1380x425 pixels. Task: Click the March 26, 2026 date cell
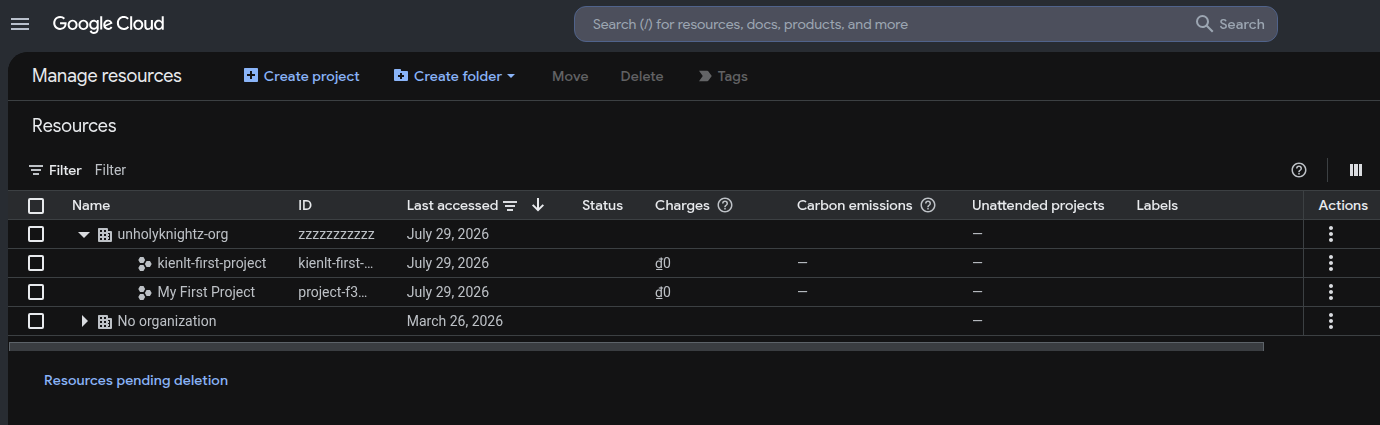click(455, 321)
